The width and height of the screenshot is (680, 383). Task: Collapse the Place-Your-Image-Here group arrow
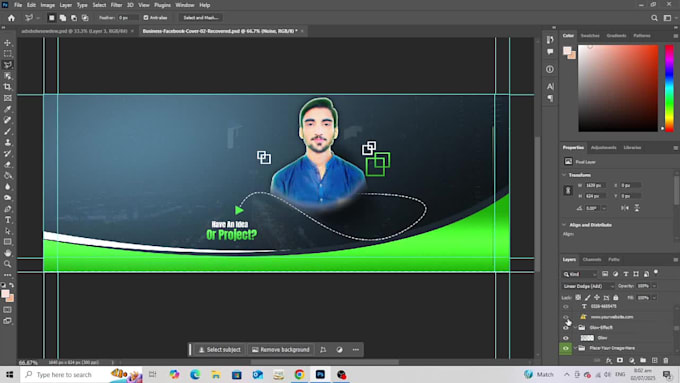click(x=575, y=348)
